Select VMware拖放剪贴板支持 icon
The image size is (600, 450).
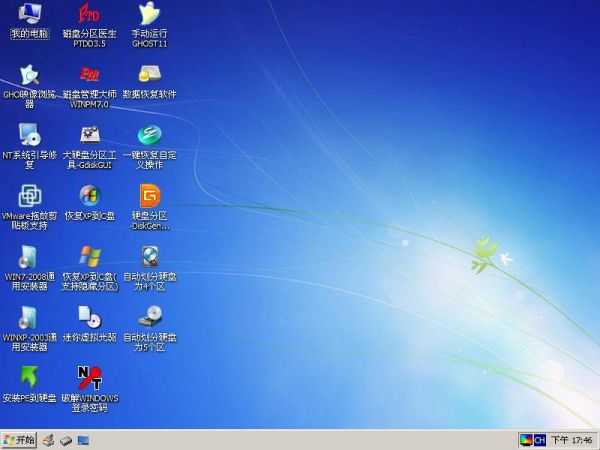coord(29,196)
